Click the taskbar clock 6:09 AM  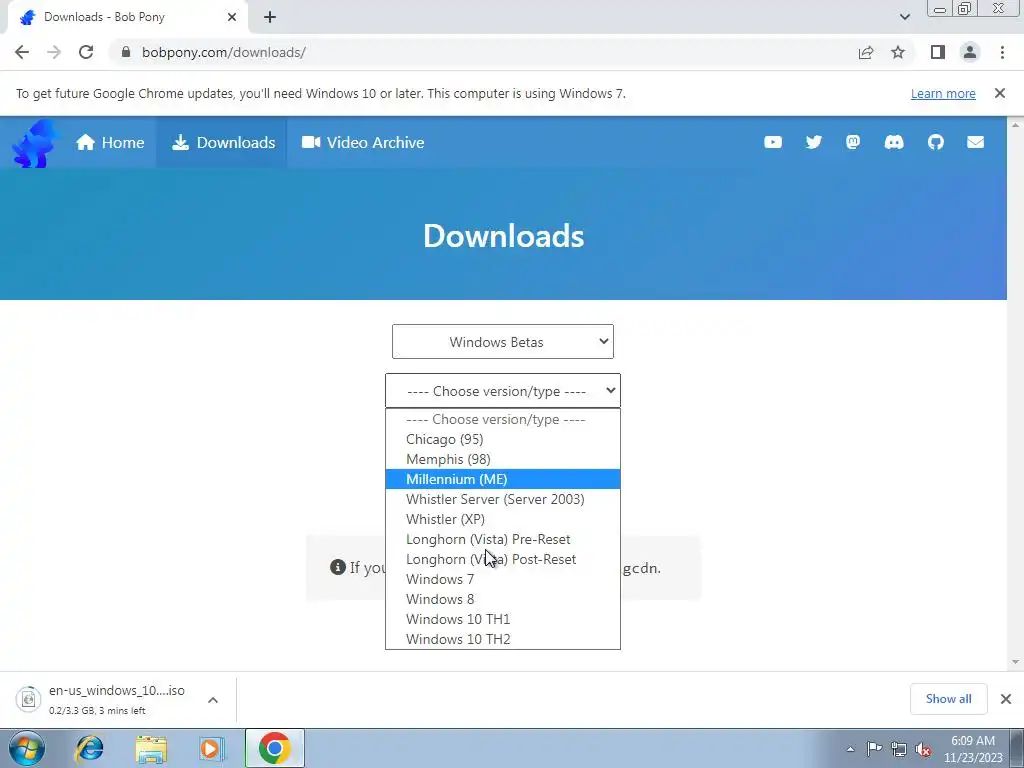point(973,749)
